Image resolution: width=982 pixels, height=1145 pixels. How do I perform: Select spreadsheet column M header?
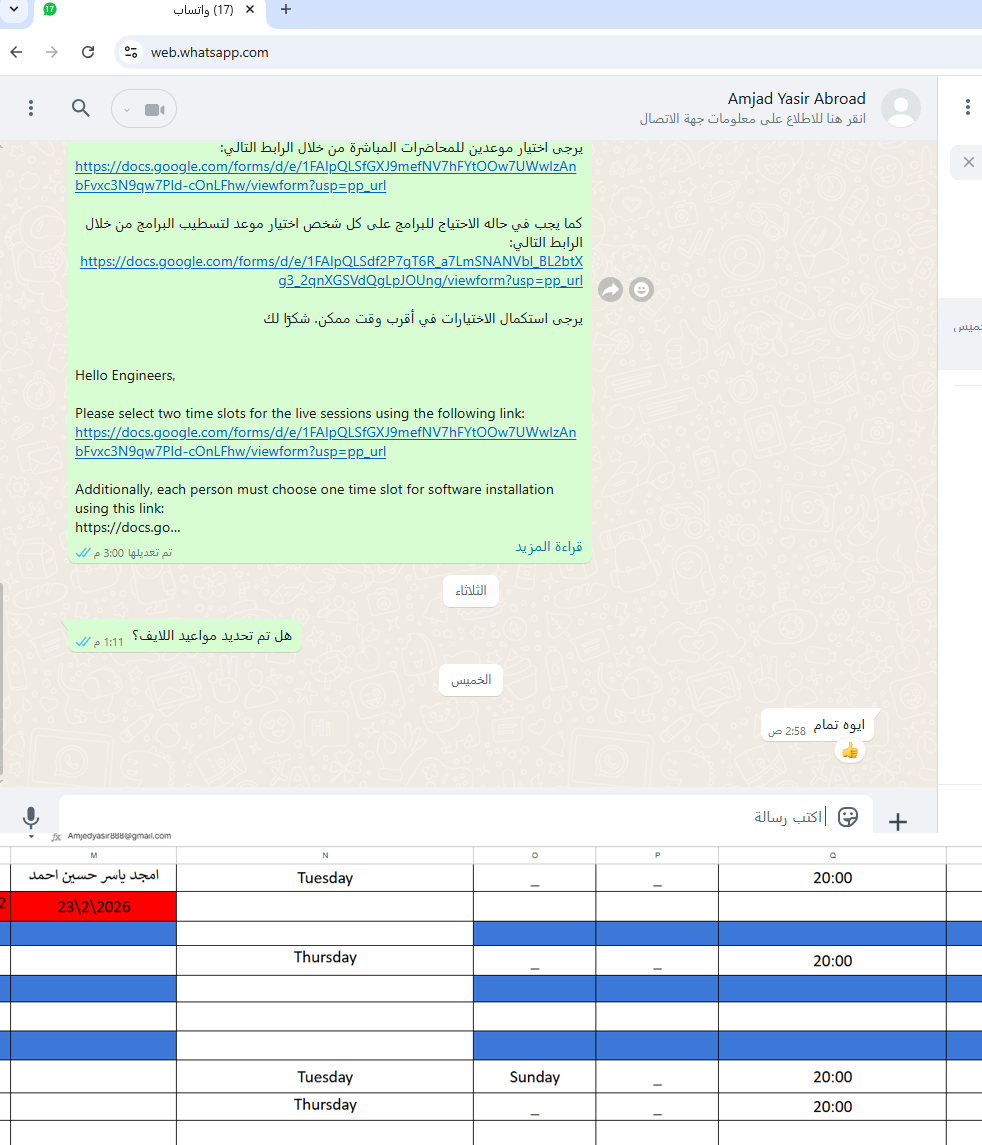click(93, 855)
